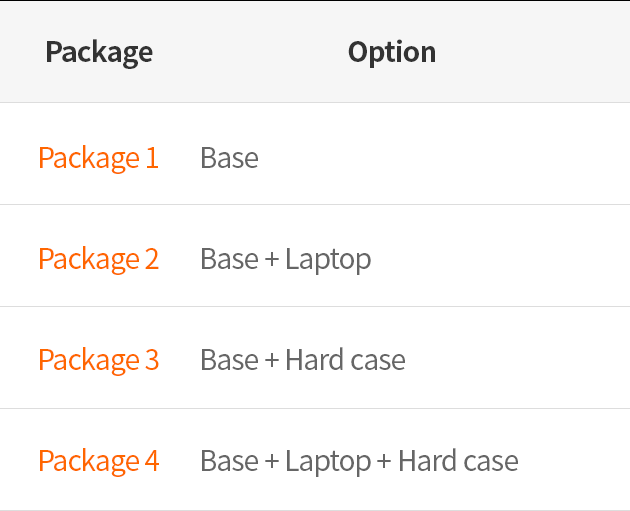Click the Package column header
The height and width of the screenshot is (511, 630).
pyautogui.click(x=99, y=53)
